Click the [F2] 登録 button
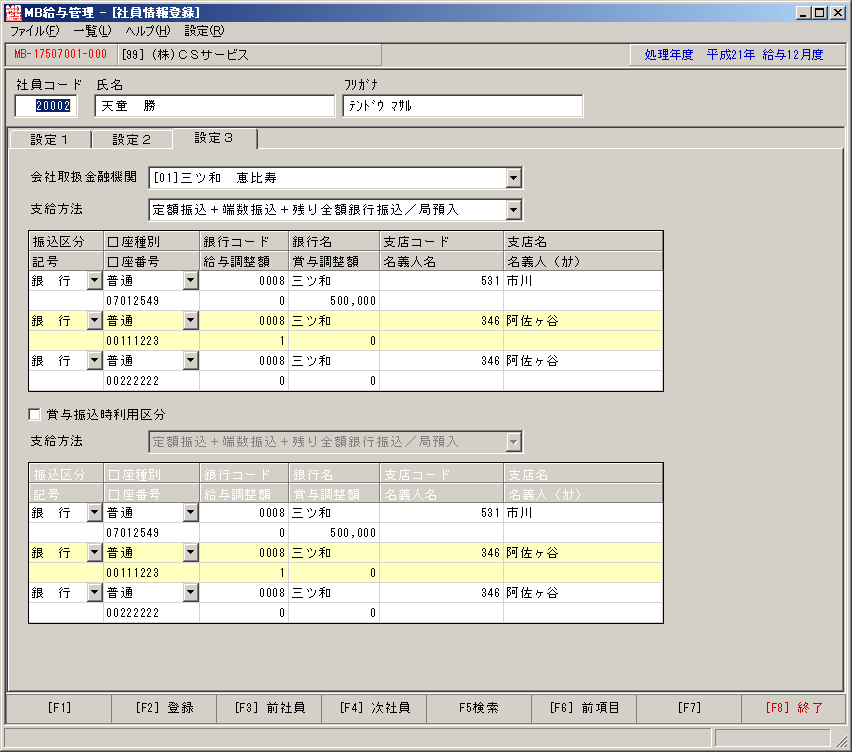Image resolution: width=852 pixels, height=752 pixels. [164, 708]
